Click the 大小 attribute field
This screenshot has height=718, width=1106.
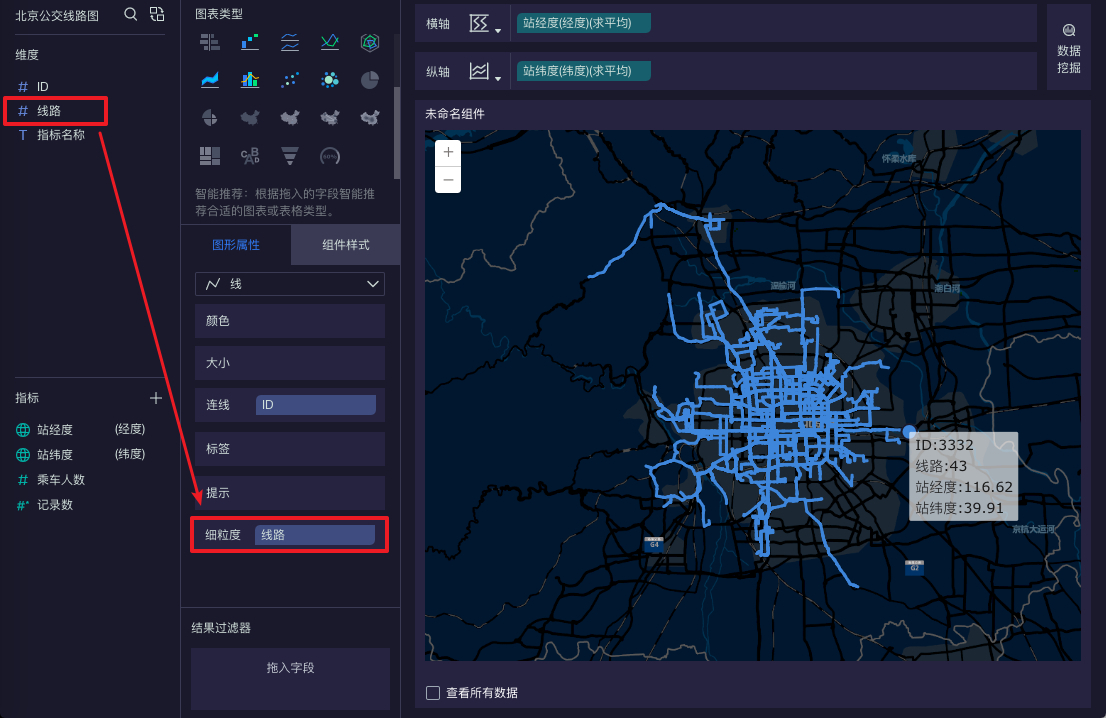290,363
